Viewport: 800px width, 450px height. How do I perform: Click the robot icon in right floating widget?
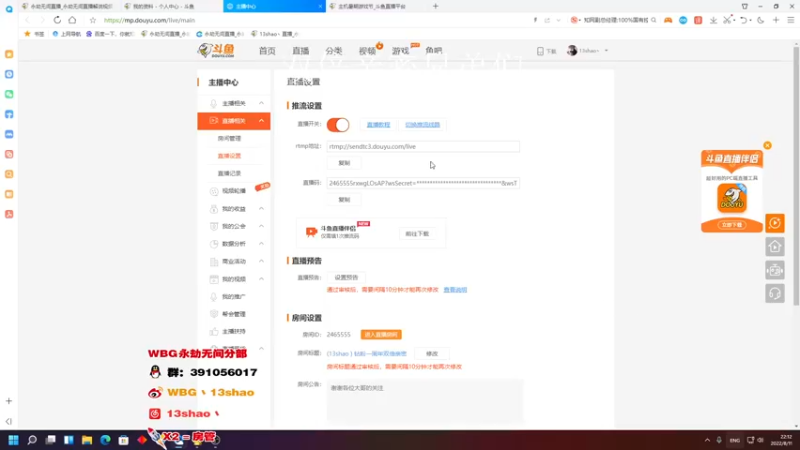(x=774, y=270)
